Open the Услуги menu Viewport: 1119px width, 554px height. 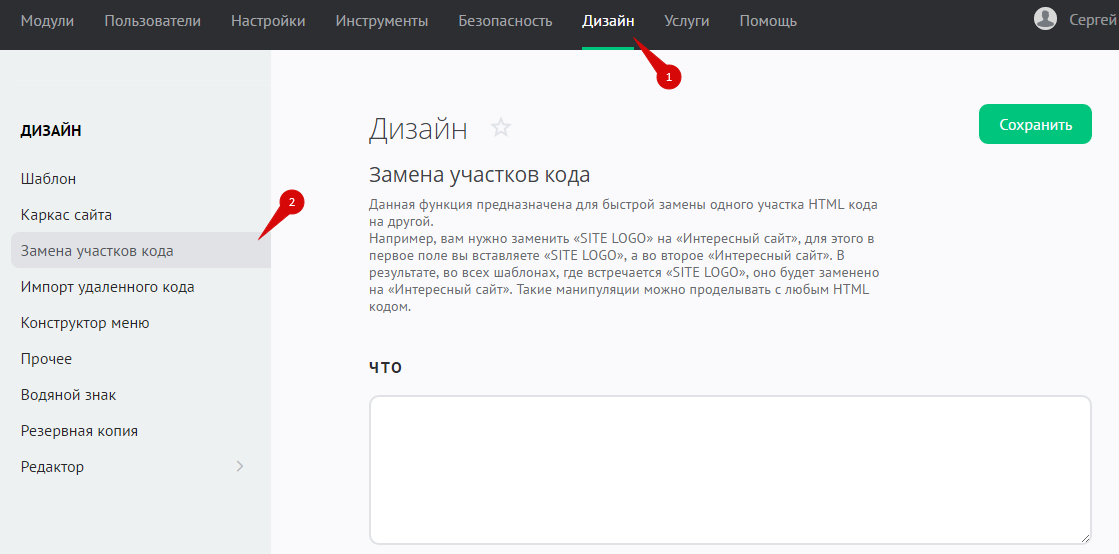pyautogui.click(x=686, y=21)
